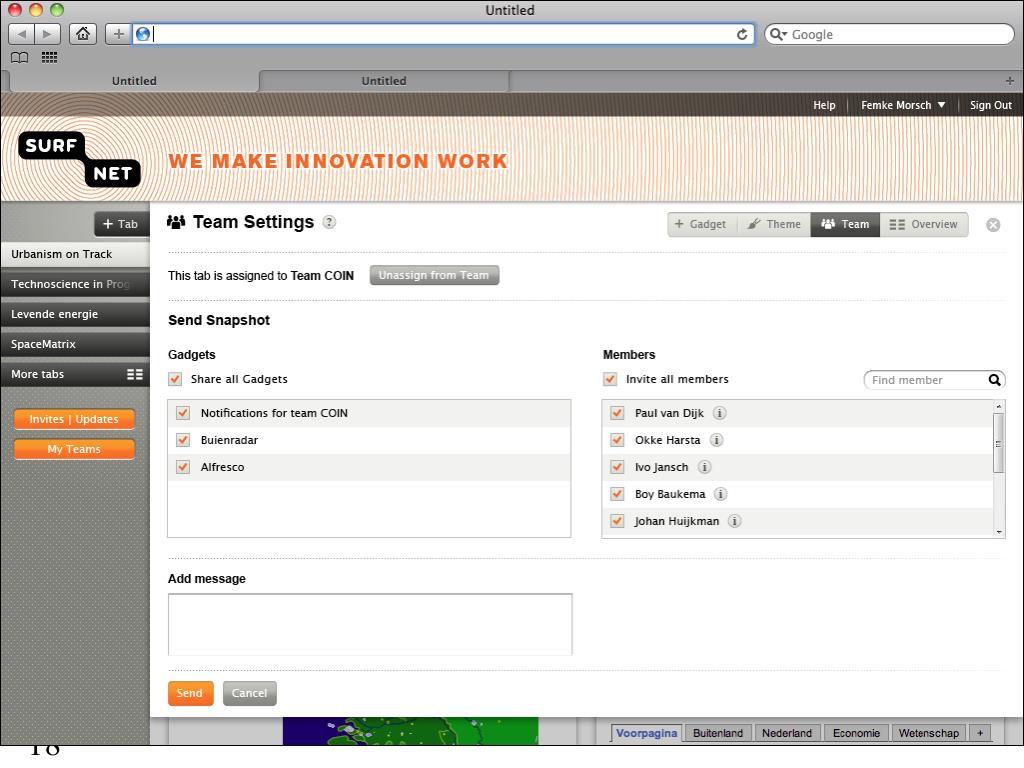
Task: Open tab list icon beside More tabs
Action: [135, 374]
